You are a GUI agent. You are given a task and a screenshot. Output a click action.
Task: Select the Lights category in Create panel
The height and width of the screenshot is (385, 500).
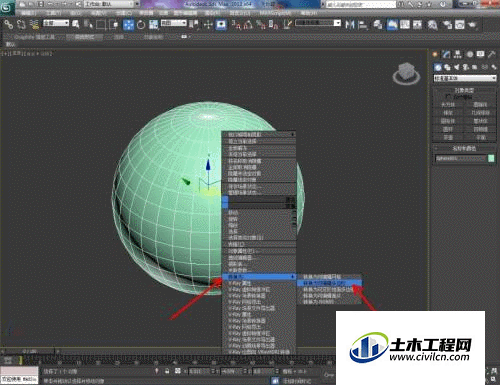456,67
